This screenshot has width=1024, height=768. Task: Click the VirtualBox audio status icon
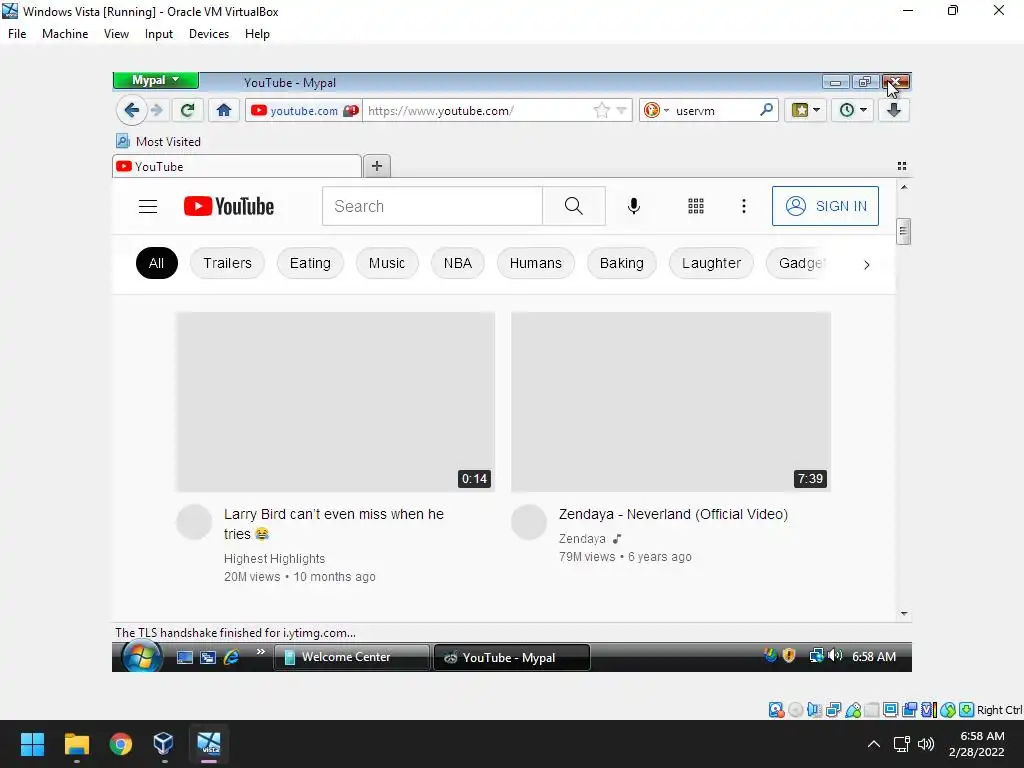814,710
